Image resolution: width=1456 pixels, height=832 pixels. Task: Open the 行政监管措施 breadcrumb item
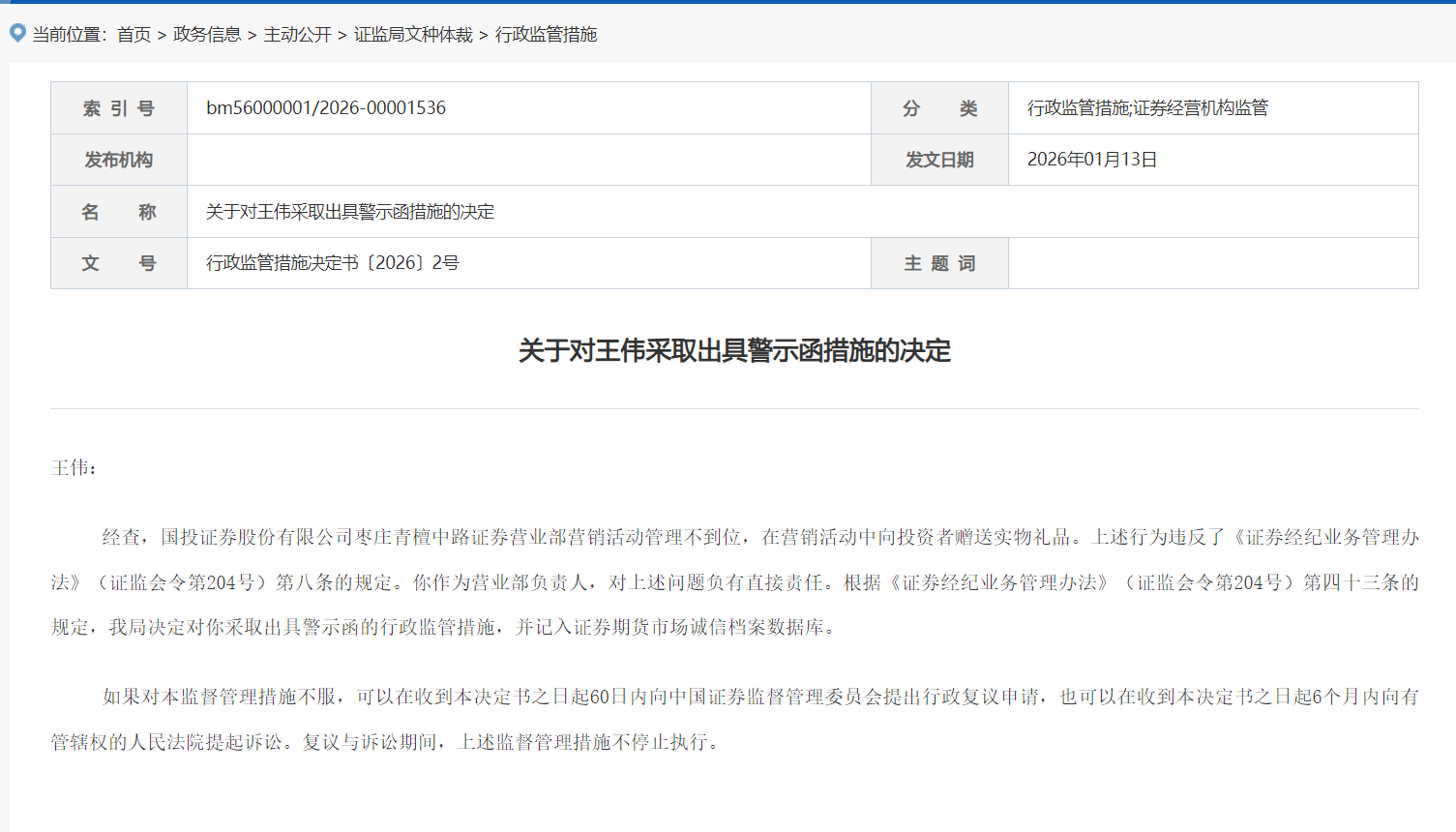[x=545, y=34]
